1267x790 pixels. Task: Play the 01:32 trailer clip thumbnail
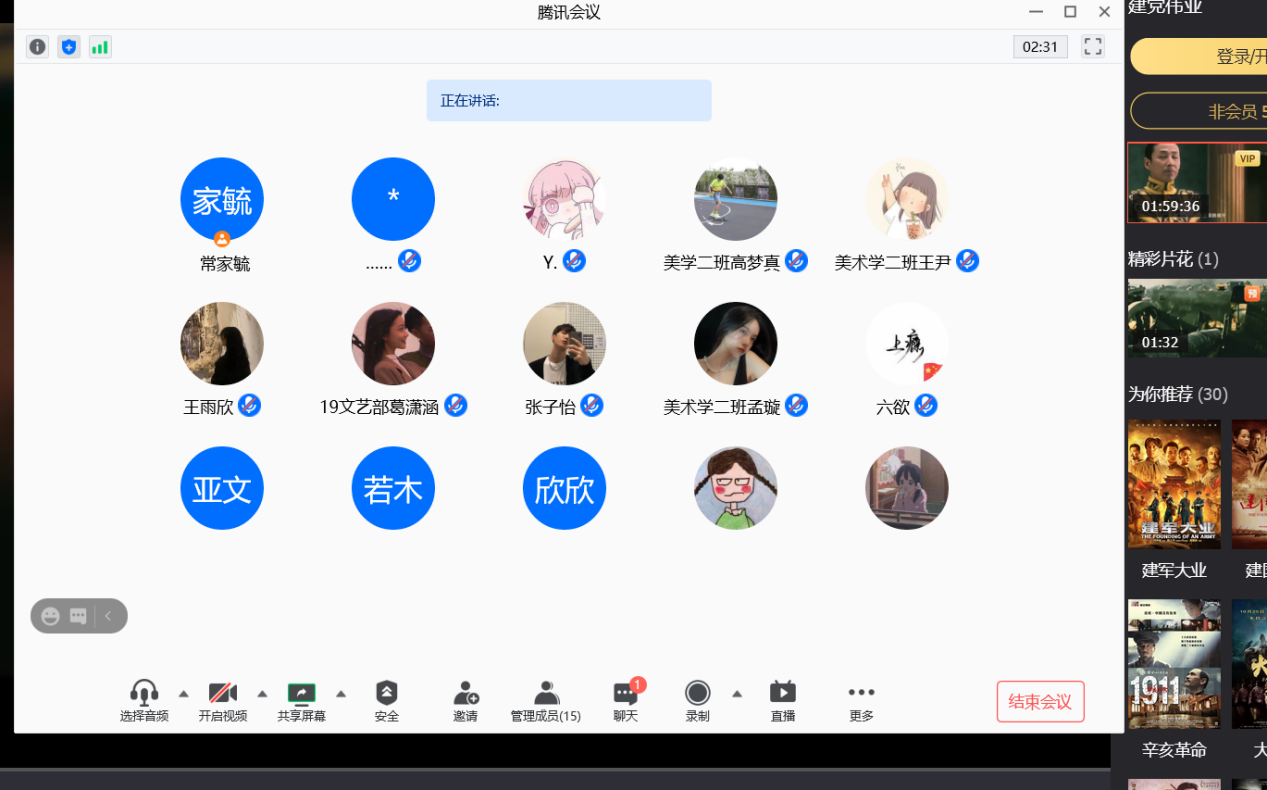tap(1197, 318)
